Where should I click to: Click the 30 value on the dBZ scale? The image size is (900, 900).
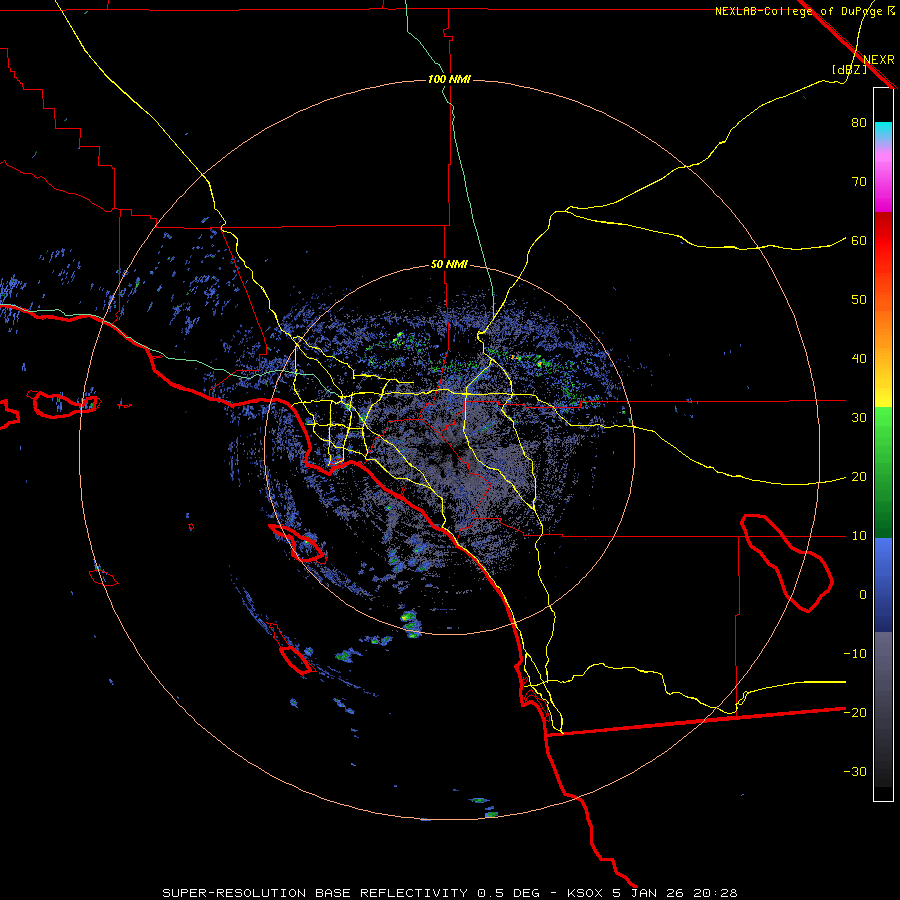(x=859, y=417)
